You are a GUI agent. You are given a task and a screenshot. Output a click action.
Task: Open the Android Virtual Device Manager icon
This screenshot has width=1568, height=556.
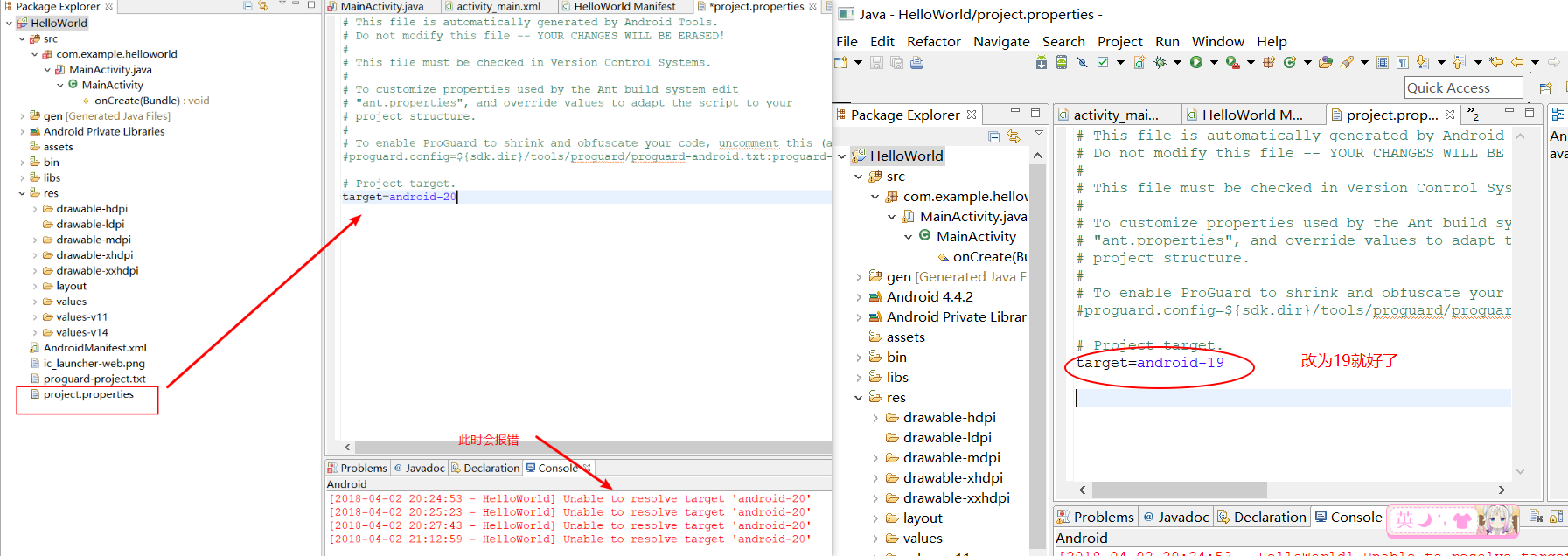coord(1062,62)
